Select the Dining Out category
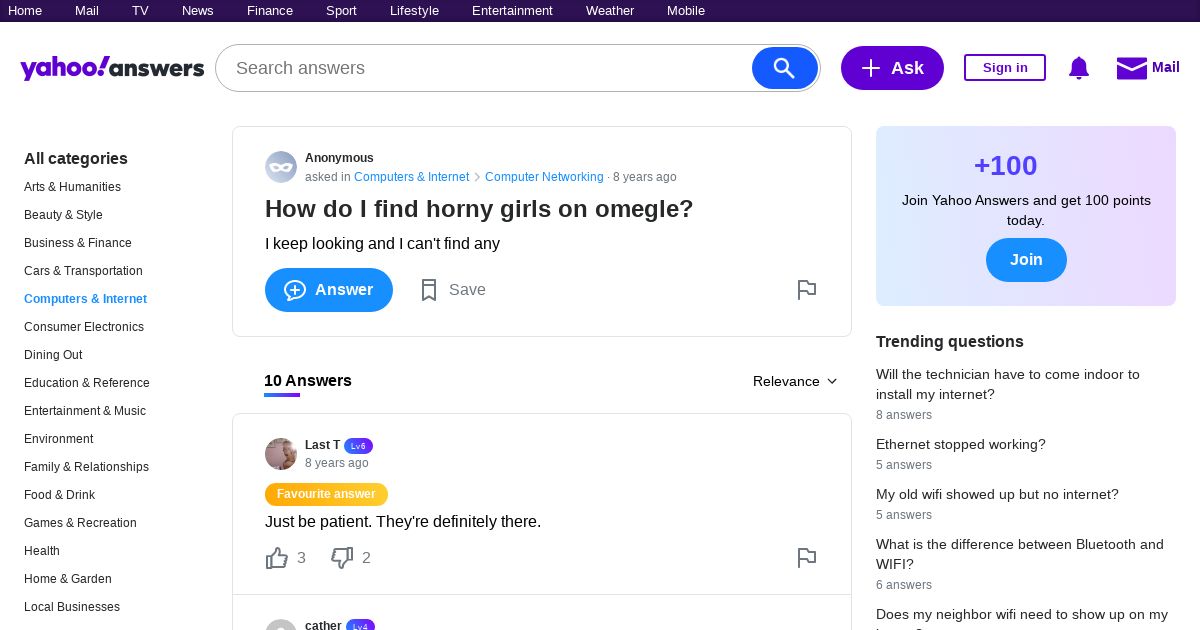 point(53,355)
